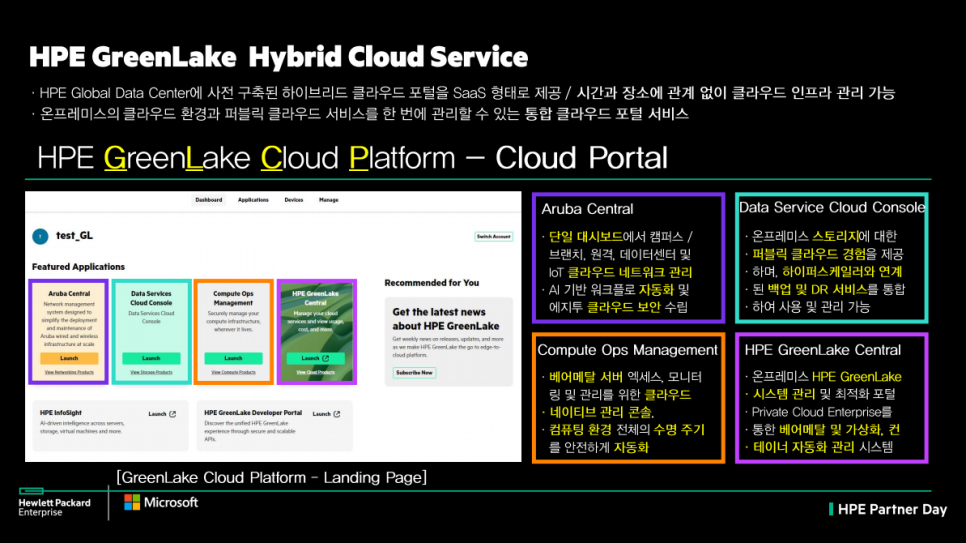This screenshot has width=966, height=543.
Task: Click the 'AI-driven intelligence across servers' description
Action: click(82, 427)
